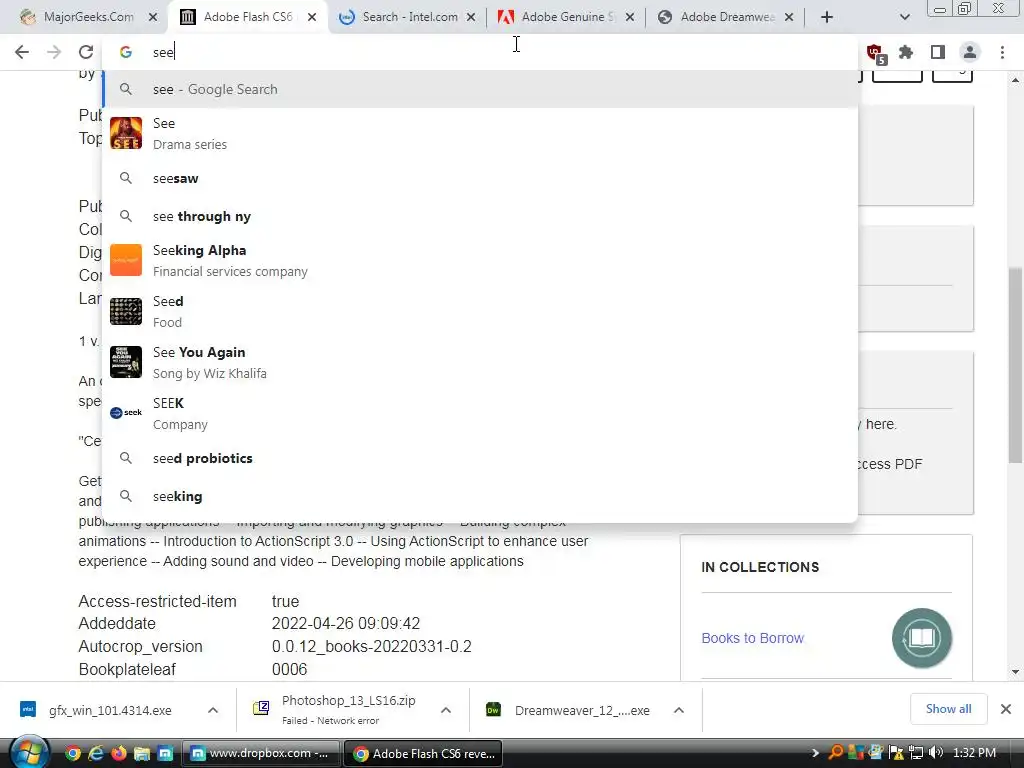Choose the Seeking Alpha suggestion
The image size is (1024, 768).
click(x=480, y=261)
